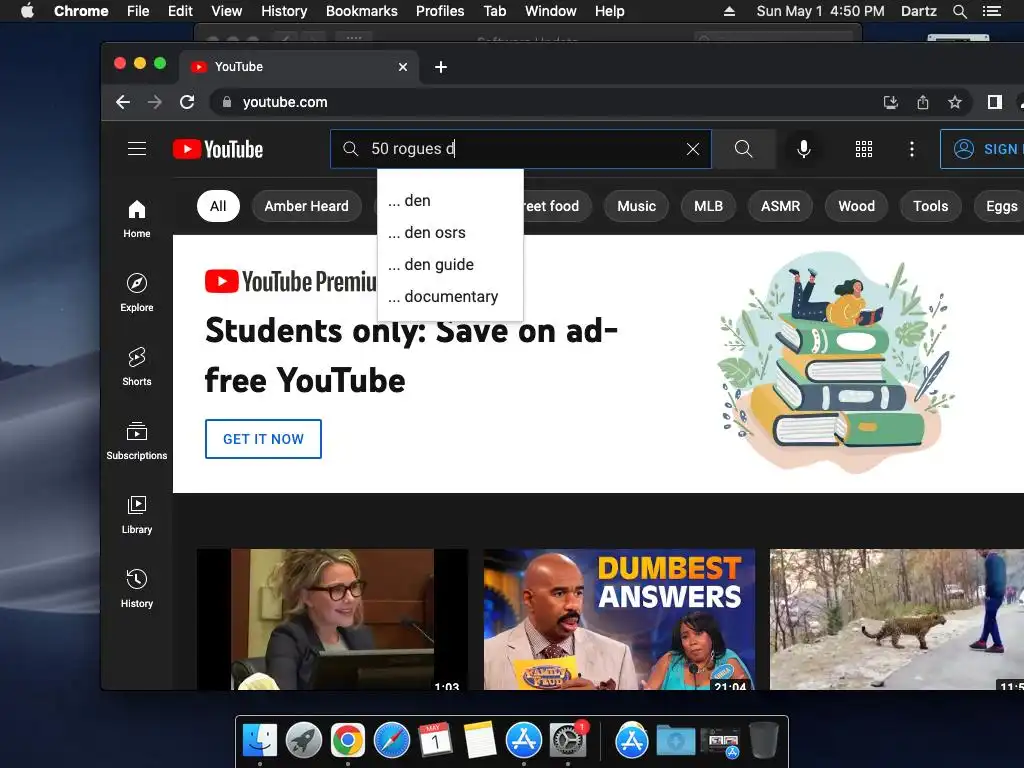The height and width of the screenshot is (768, 1024).
Task: Open the Edit menu
Action: [180, 11]
